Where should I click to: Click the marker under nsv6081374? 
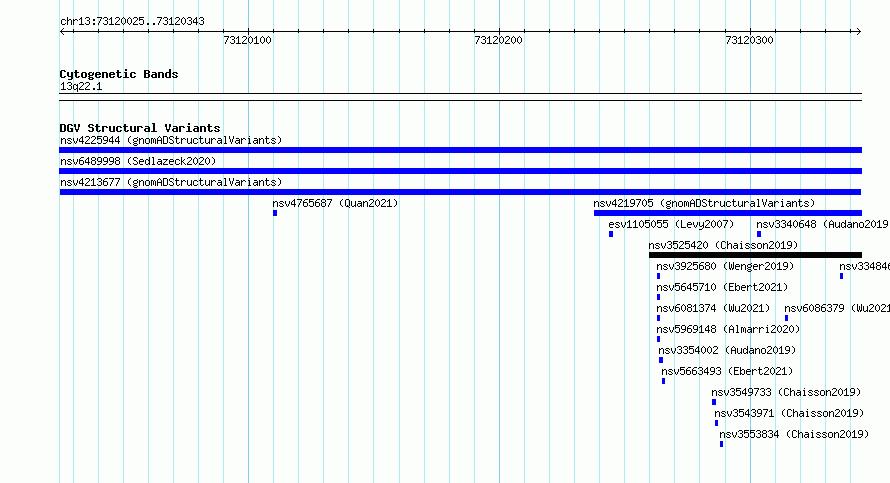[x=658, y=318]
